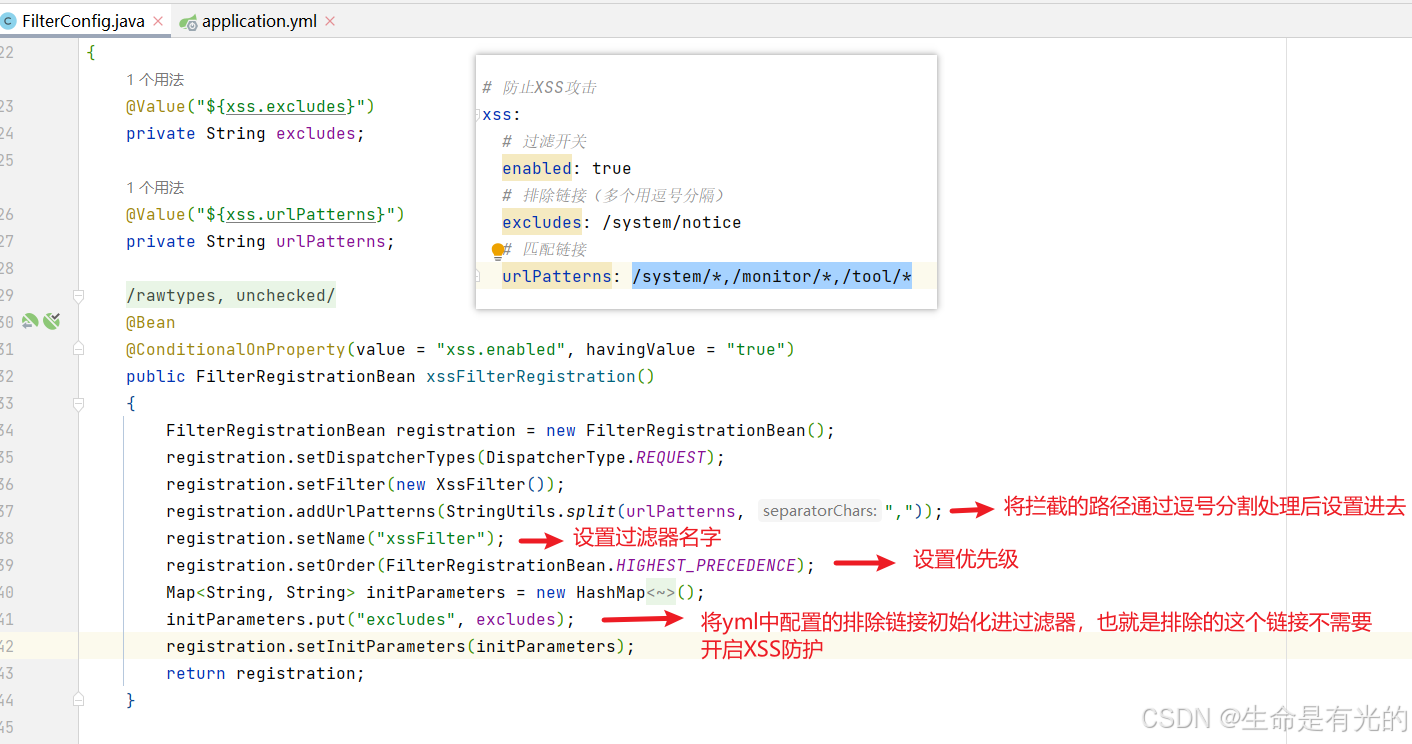Click the 'return registration;' statement
Viewport: 1412px width, 744px height.
266,673
